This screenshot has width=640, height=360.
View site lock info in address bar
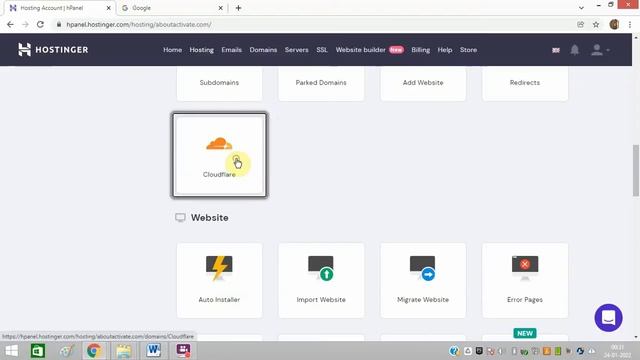[x=59, y=24]
